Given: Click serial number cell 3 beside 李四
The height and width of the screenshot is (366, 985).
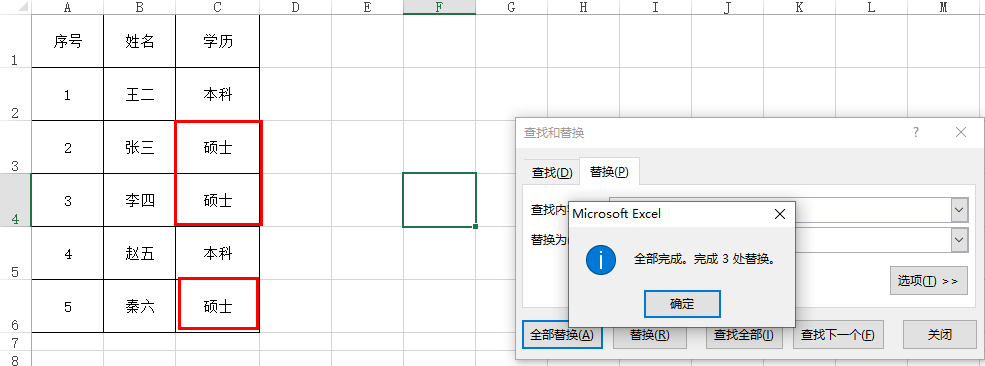Looking at the screenshot, I should coord(67,200).
